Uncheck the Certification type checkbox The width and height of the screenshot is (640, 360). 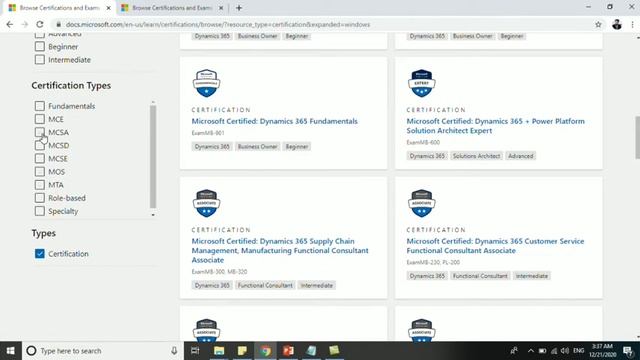pyautogui.click(x=40, y=253)
